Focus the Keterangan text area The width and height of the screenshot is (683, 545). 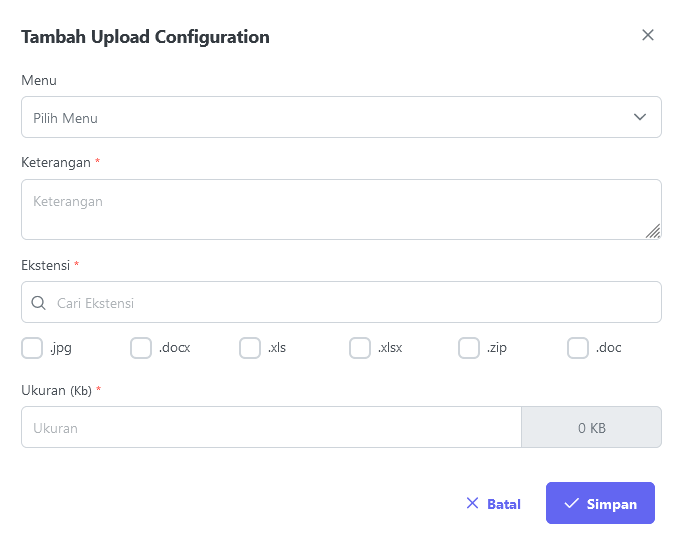pyautogui.click(x=341, y=210)
